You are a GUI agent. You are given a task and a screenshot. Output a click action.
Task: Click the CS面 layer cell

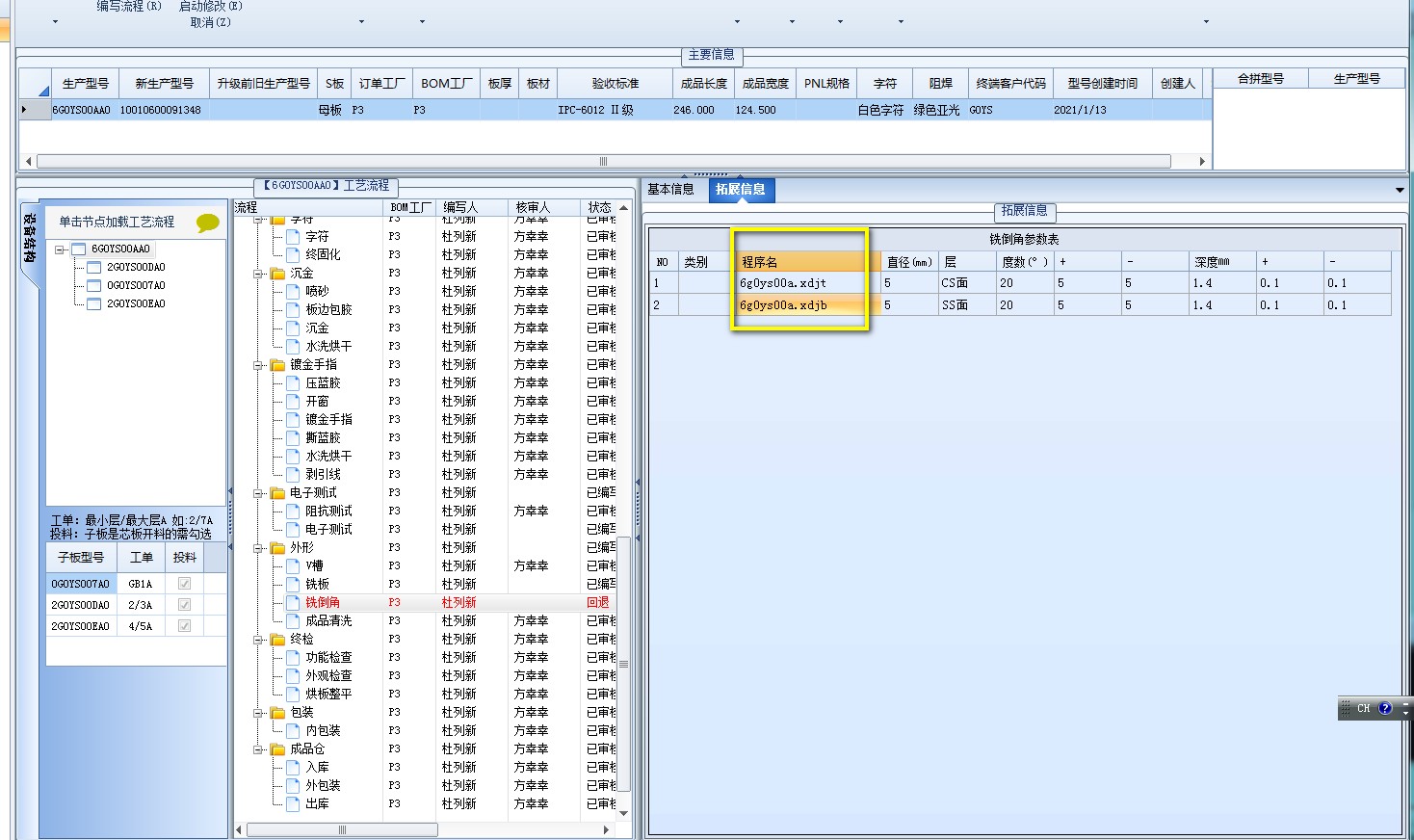(x=967, y=283)
